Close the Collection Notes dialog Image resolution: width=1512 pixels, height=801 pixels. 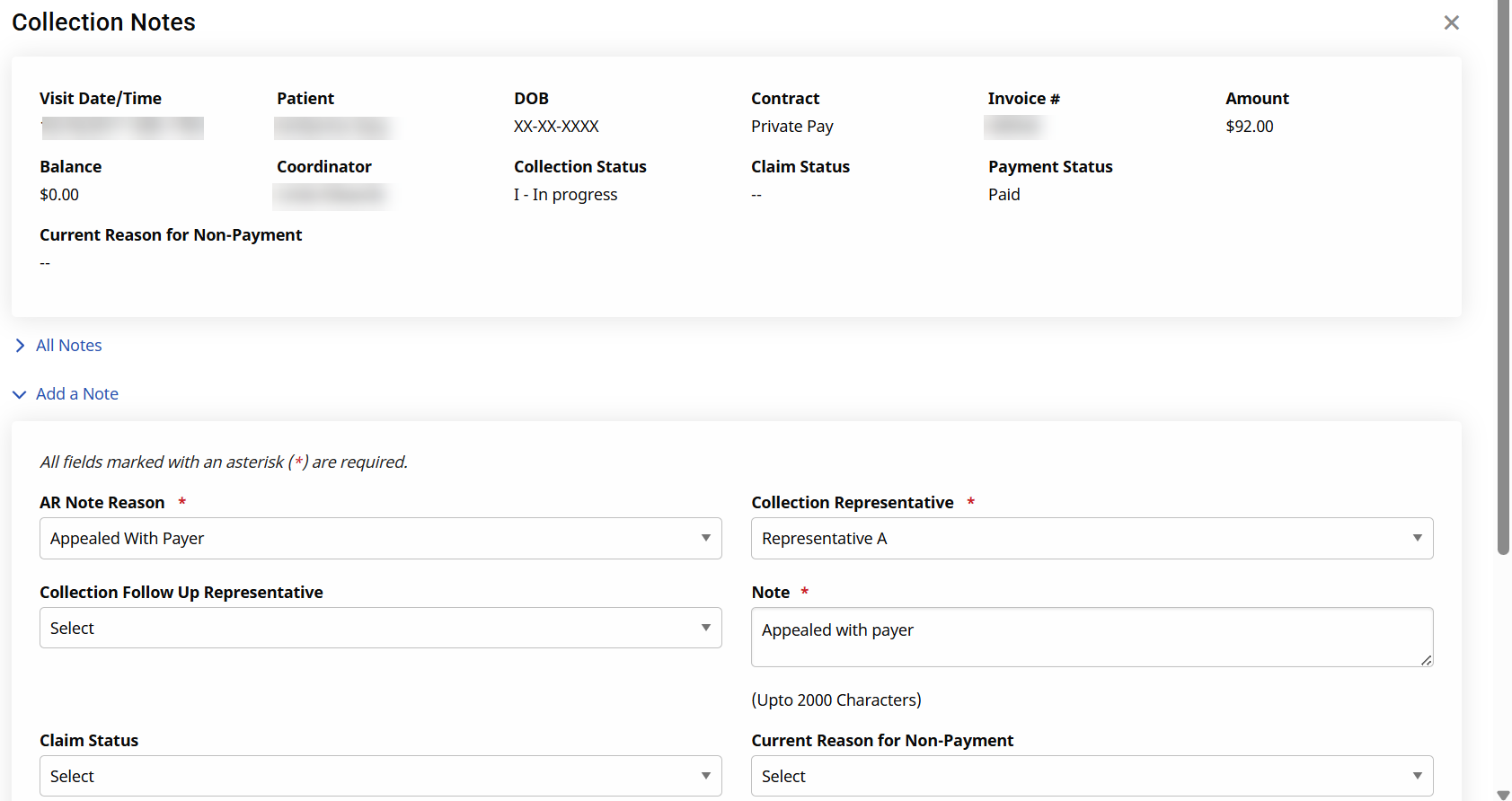point(1451,22)
